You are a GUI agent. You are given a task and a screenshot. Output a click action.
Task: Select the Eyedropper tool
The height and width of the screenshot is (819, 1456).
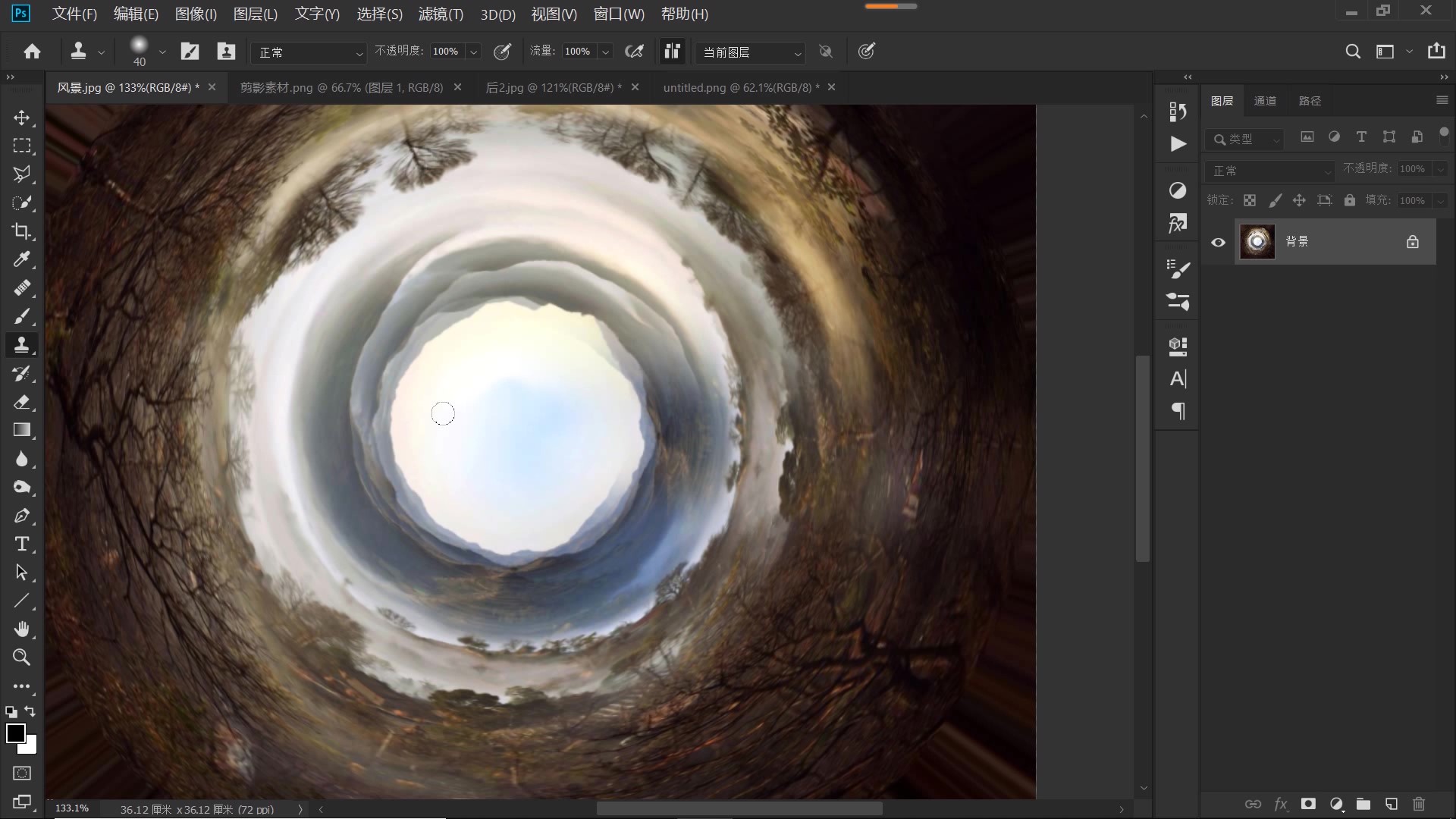(22, 259)
